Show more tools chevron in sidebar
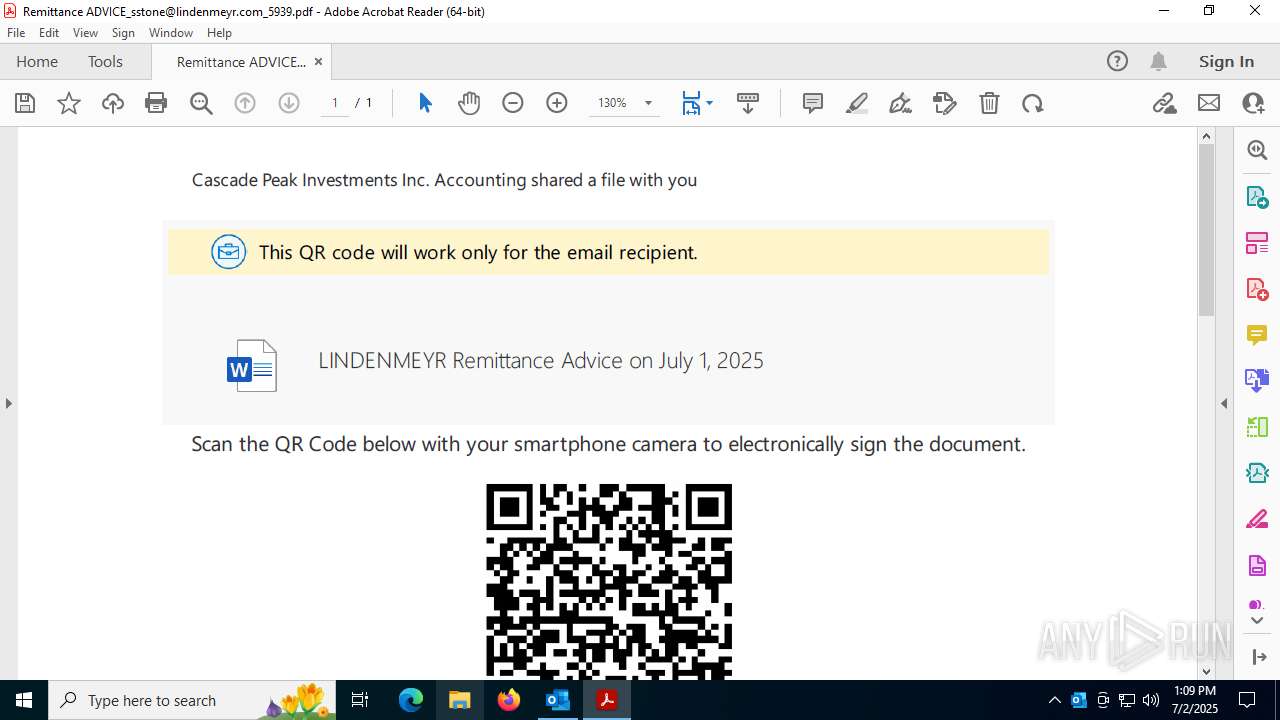 (1257, 621)
